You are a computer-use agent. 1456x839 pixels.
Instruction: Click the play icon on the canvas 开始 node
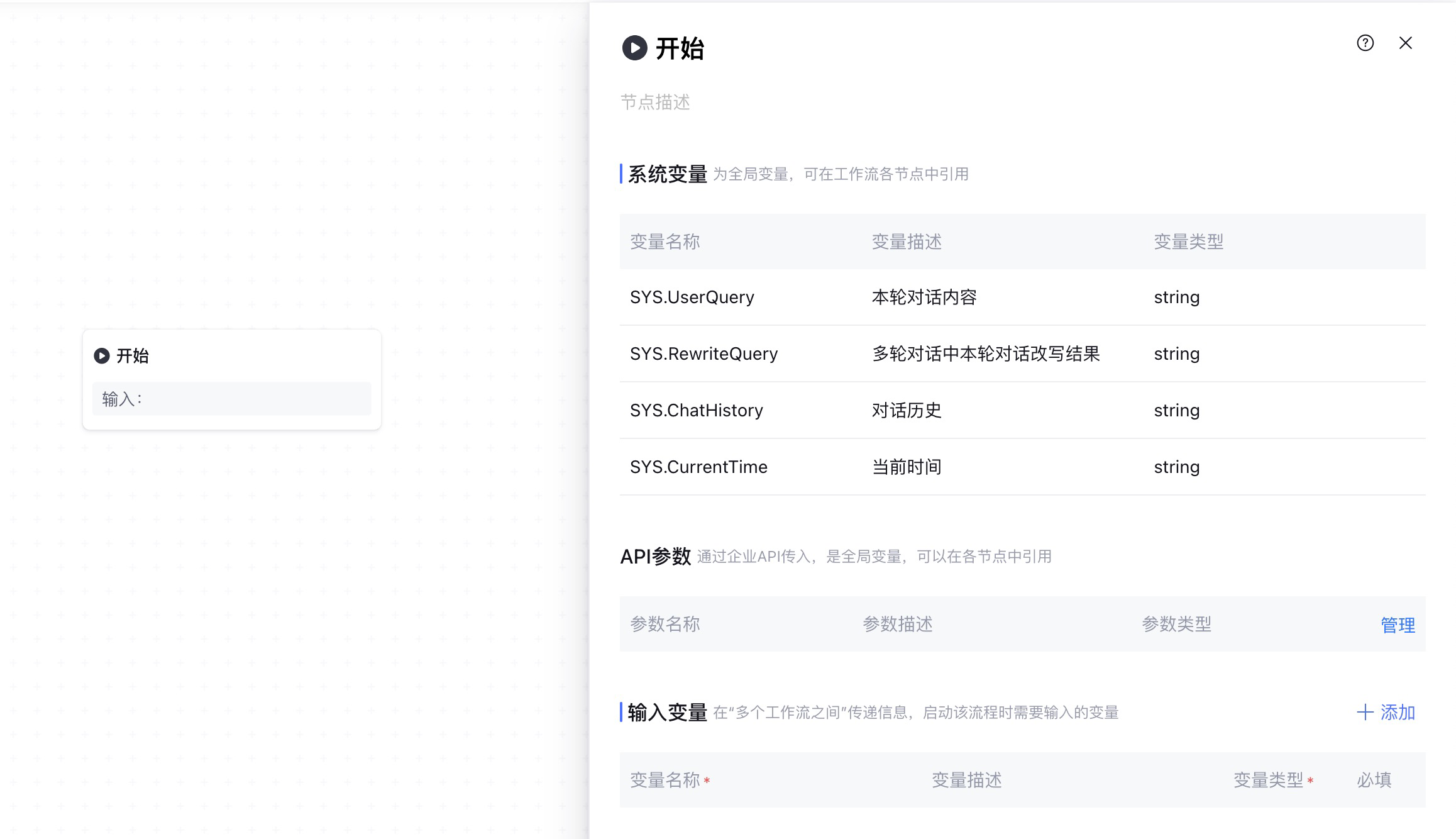coord(101,356)
